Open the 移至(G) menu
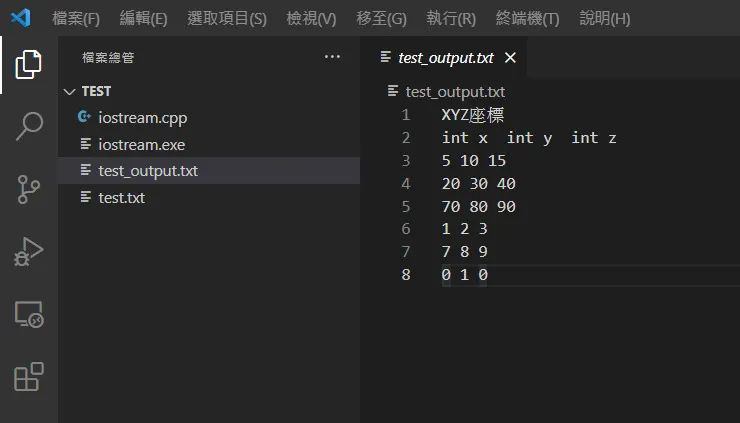740x423 pixels. click(381, 18)
